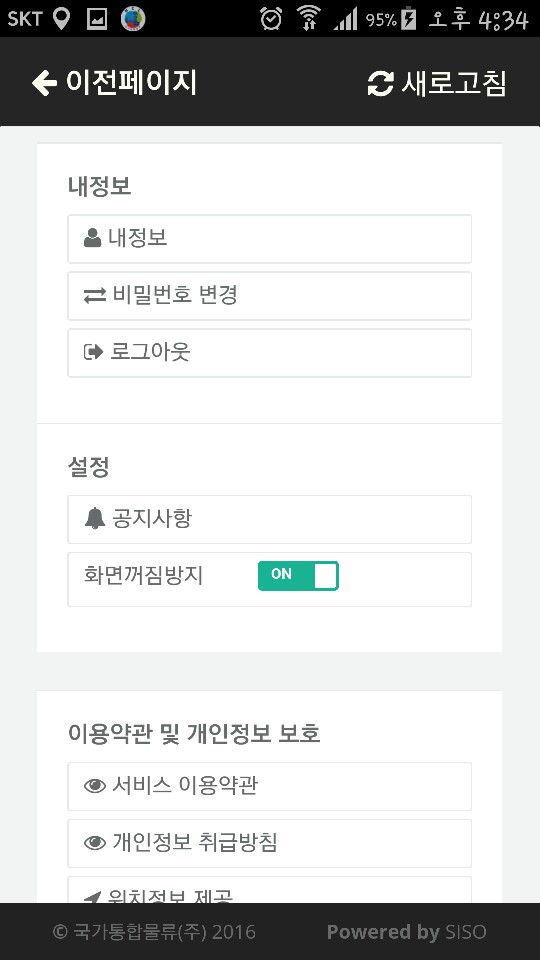Tap the person icon in 내정보 row

click(92, 238)
